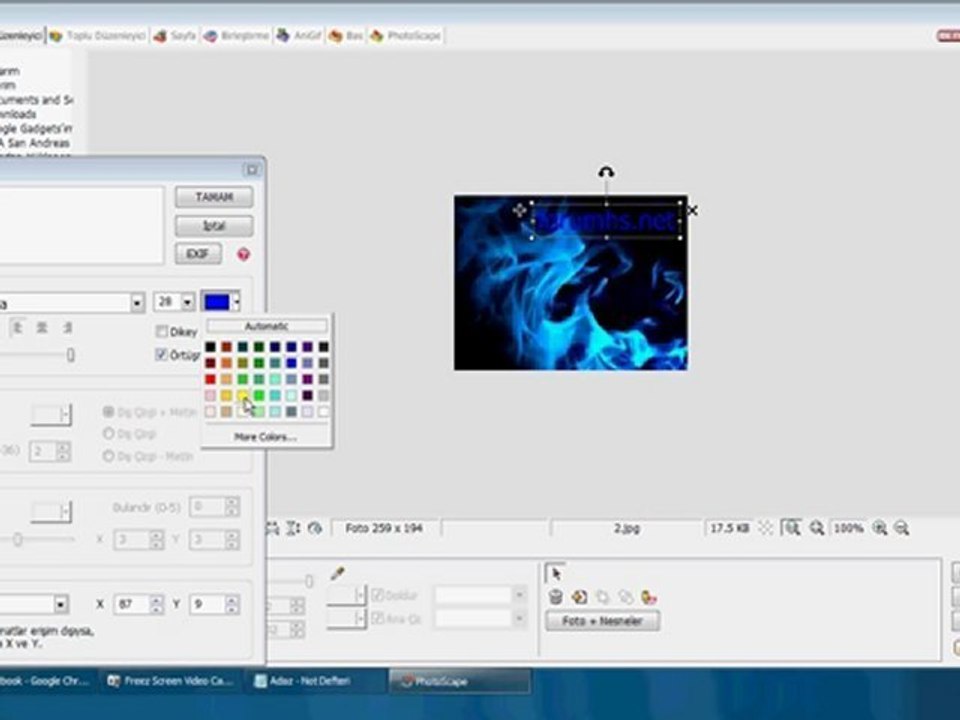Switch to the Birleştirme tab
The image size is (960, 720).
(x=236, y=36)
